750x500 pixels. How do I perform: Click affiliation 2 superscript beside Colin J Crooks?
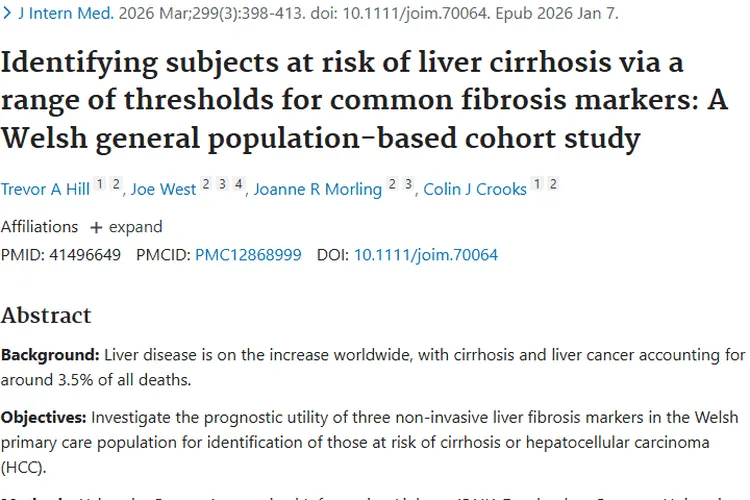tap(553, 184)
